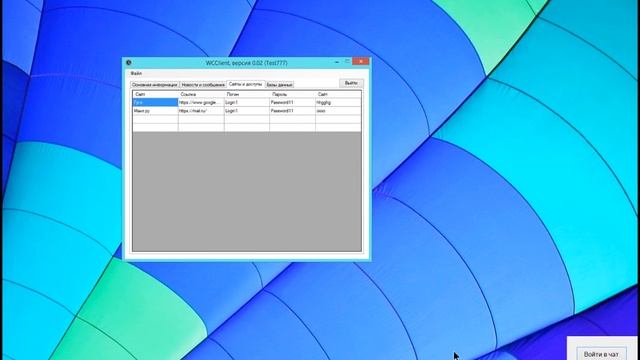Minimize the WCClient window
The width and height of the screenshot is (640, 360).
pyautogui.click(x=337, y=62)
